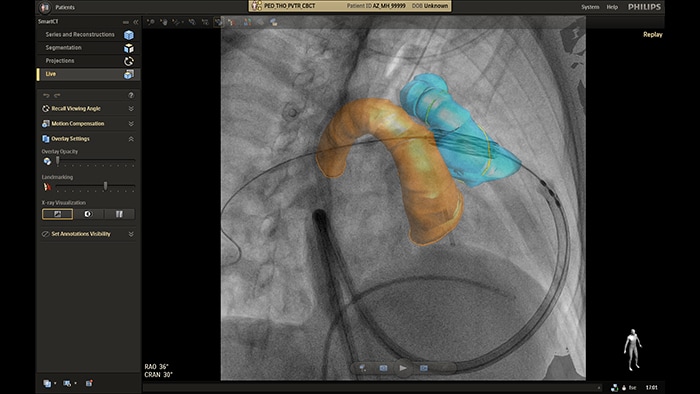
Task: Click the Overlay Opacity globe icon
Action: [x=47, y=162]
